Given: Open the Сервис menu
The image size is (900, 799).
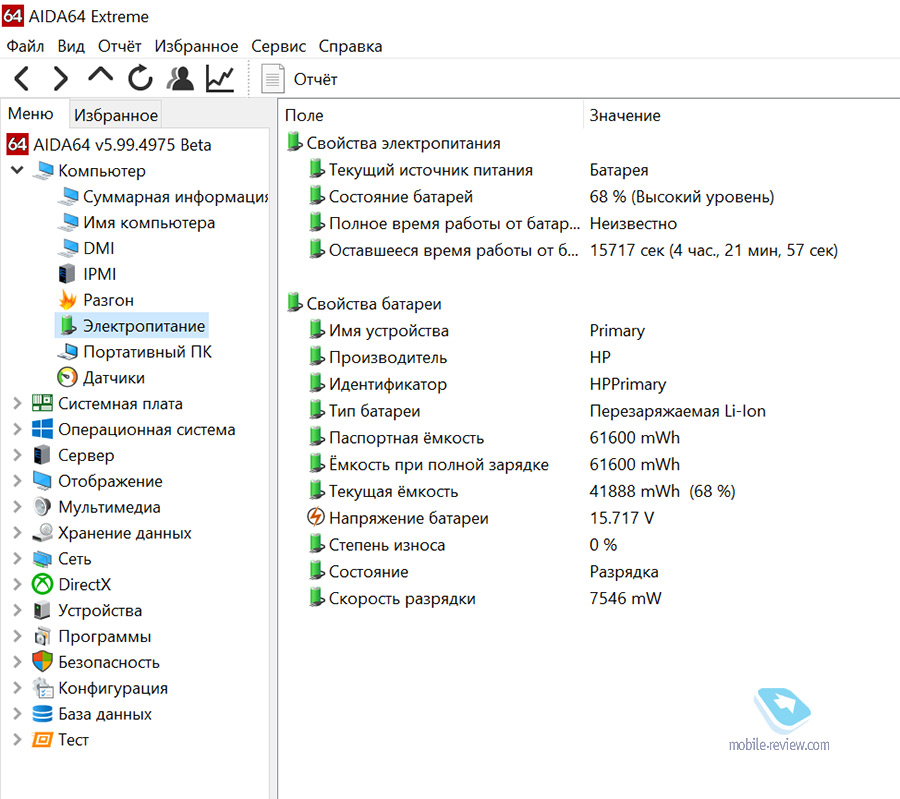Looking at the screenshot, I should [x=278, y=46].
